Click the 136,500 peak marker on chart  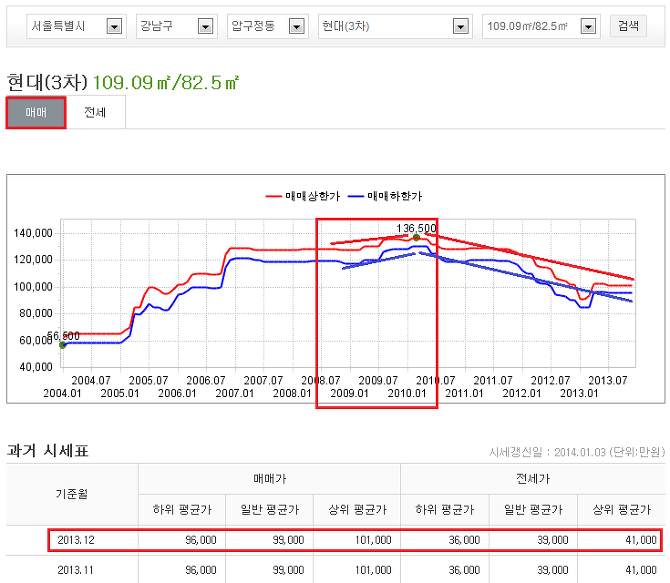416,237
